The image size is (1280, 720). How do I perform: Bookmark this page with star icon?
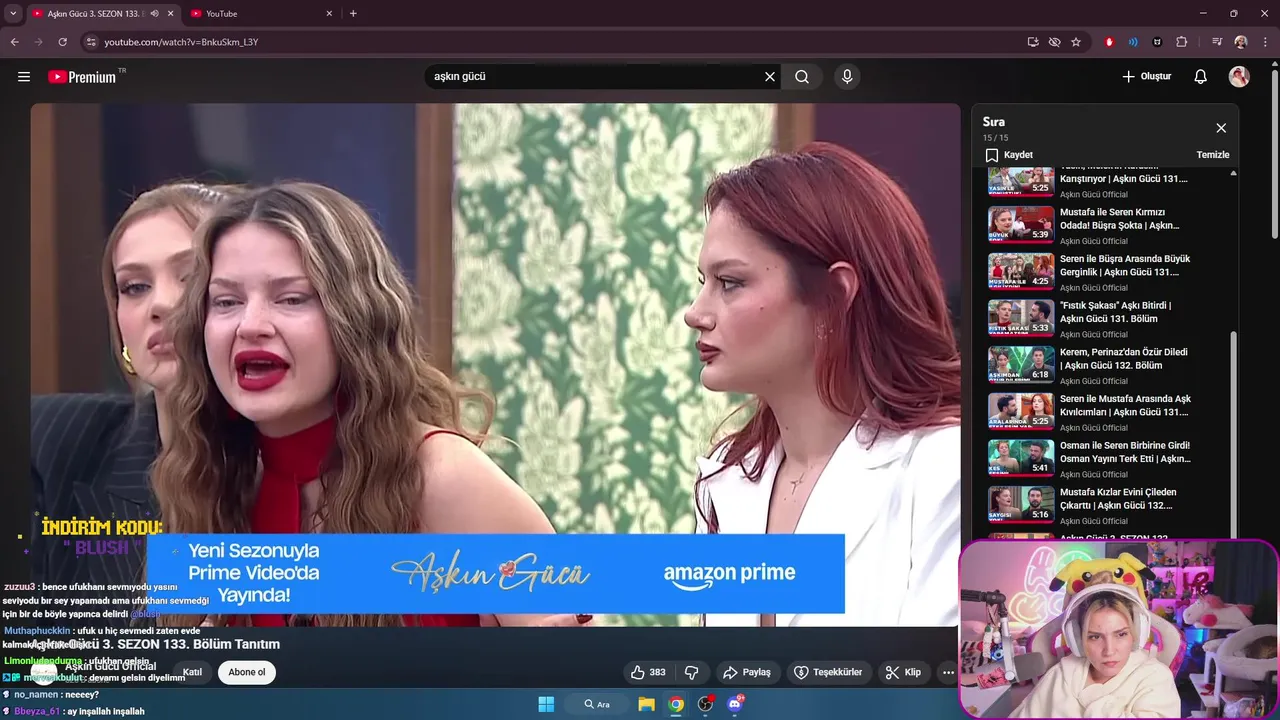tap(1076, 42)
